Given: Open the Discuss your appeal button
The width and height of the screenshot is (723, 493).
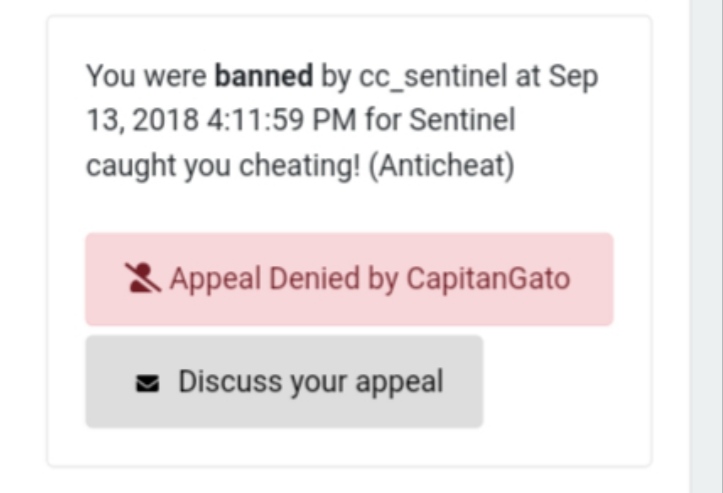Looking at the screenshot, I should [x=284, y=381].
